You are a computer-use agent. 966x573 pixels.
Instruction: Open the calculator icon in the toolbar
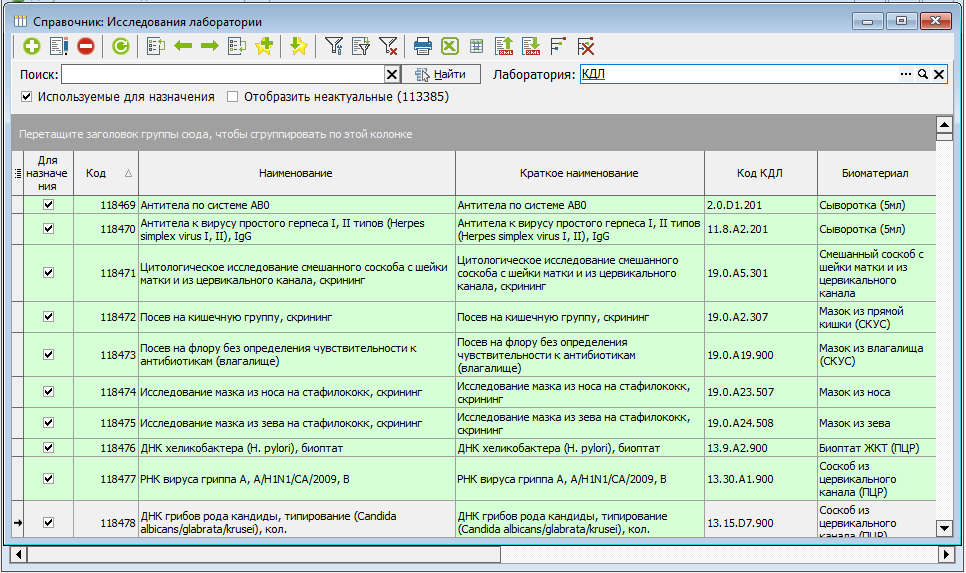click(477, 46)
